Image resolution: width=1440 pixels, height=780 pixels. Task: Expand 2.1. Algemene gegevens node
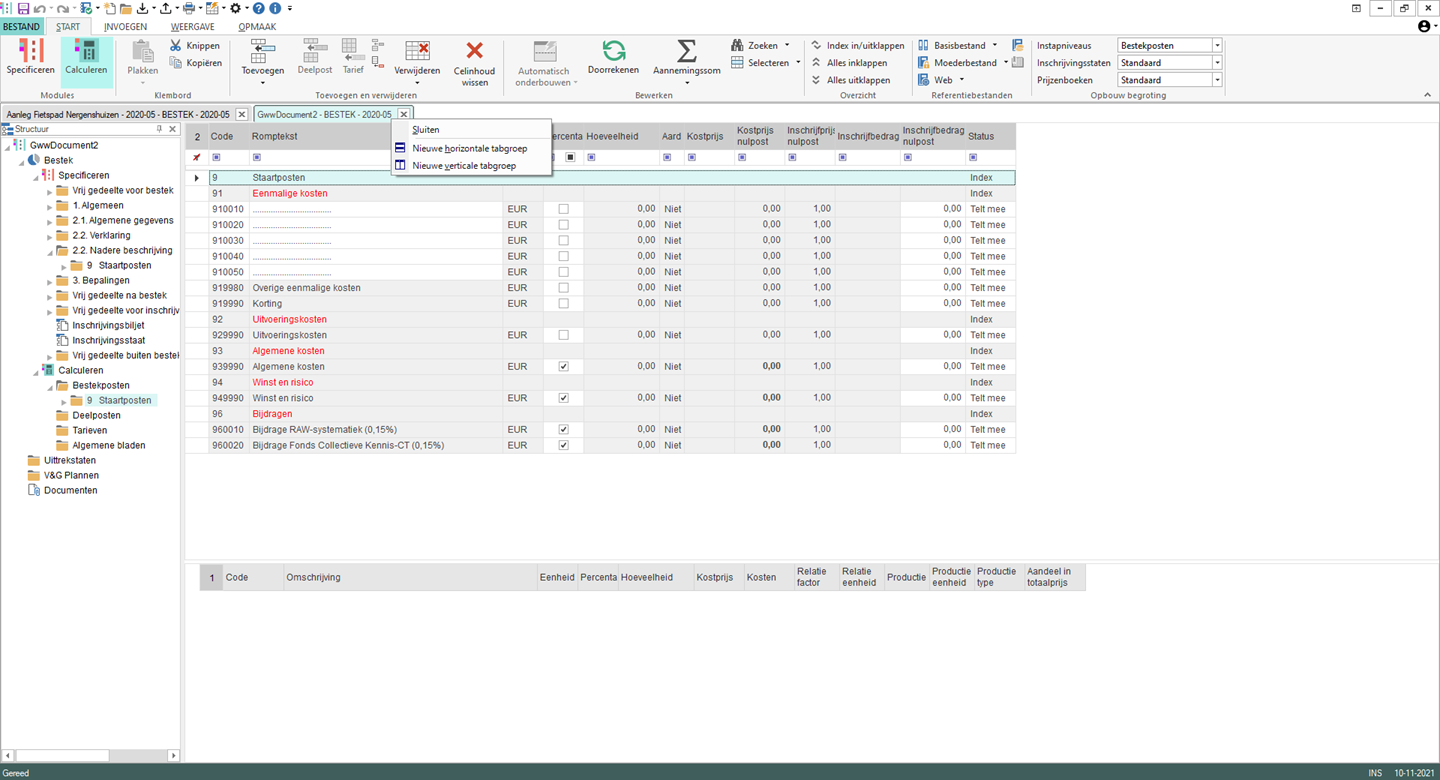pos(50,221)
